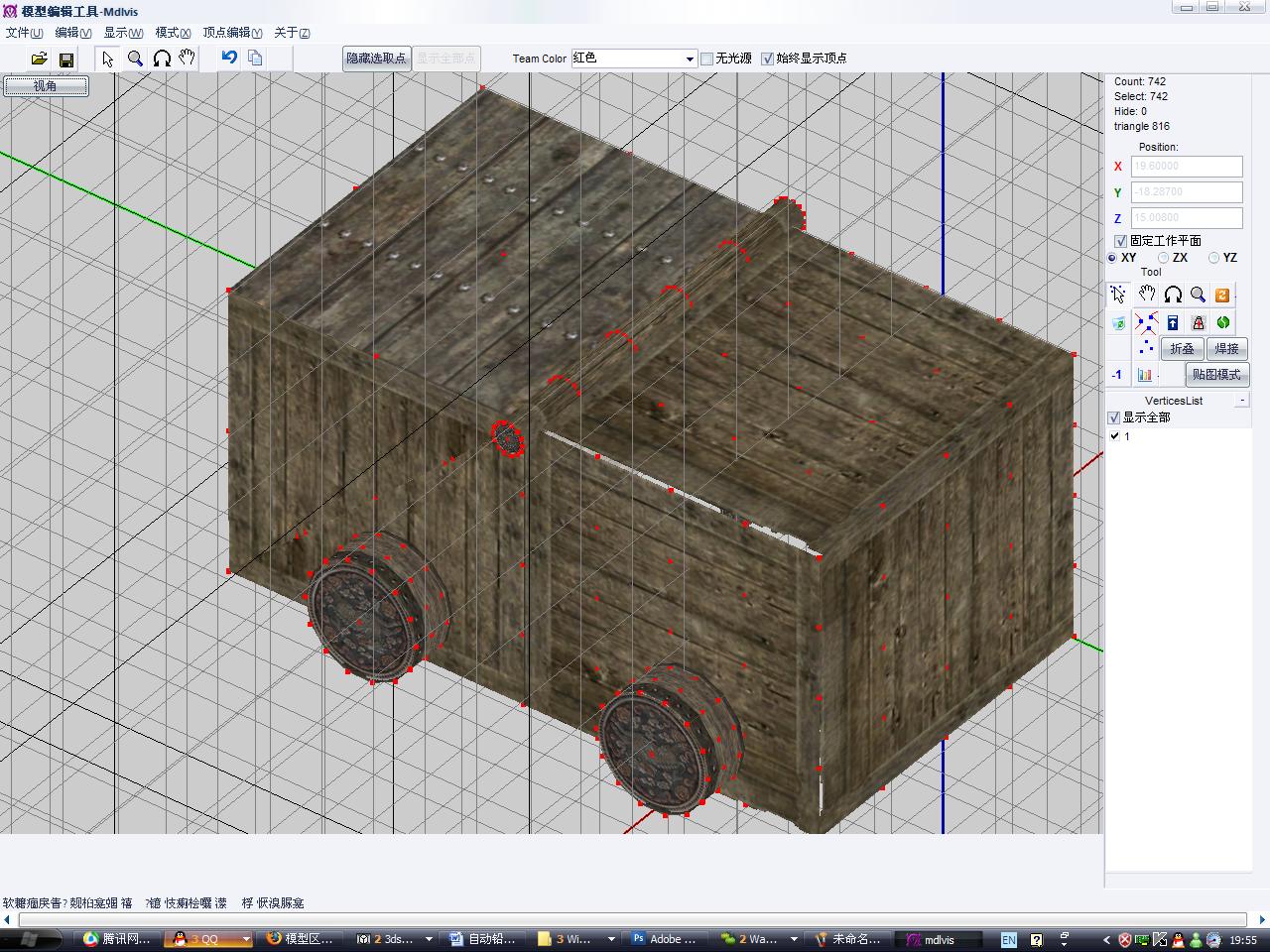Click the blue upward arrow icon in the Tool panel

(x=1173, y=322)
